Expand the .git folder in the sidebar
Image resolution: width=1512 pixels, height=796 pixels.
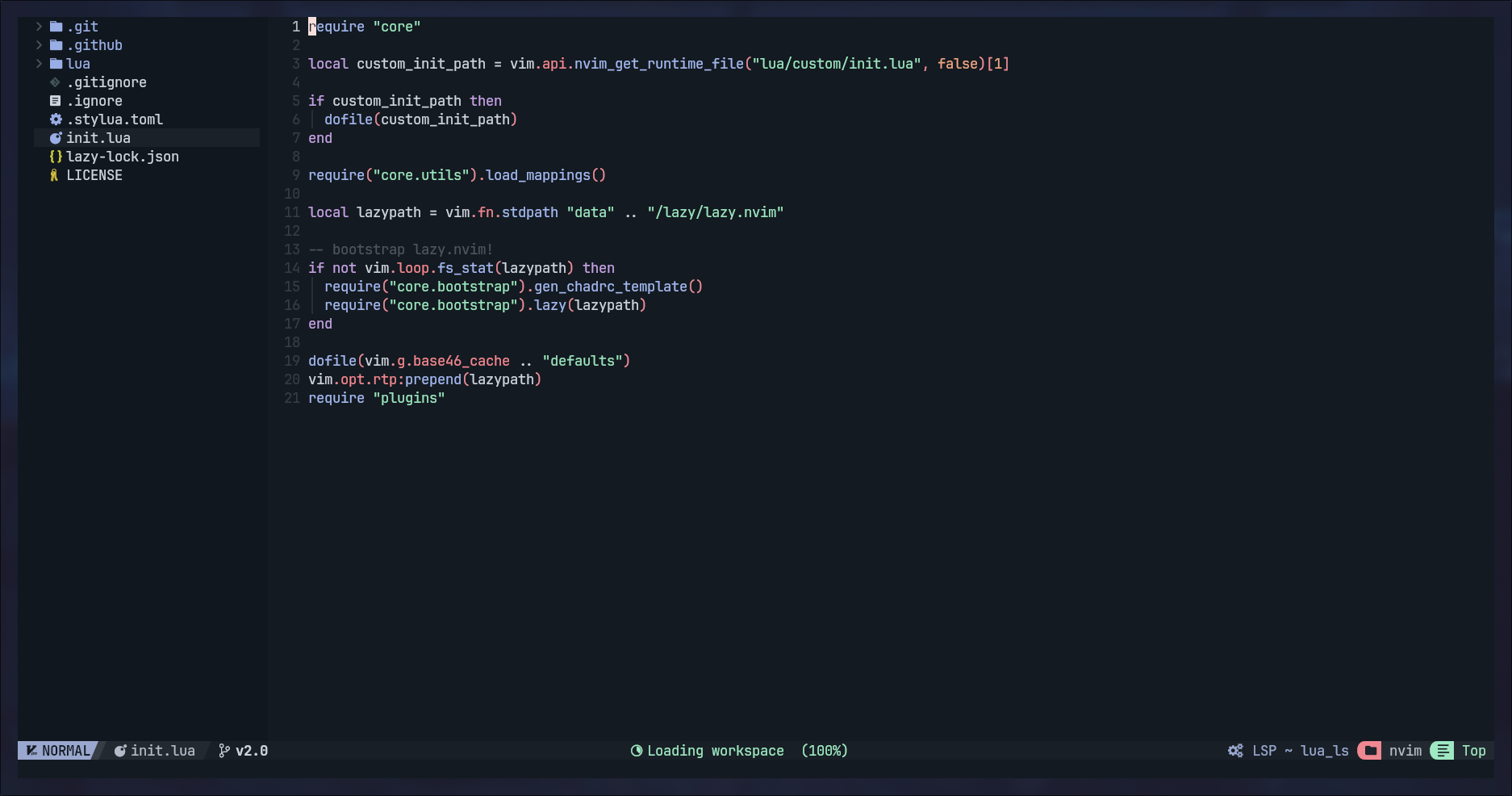click(38, 26)
